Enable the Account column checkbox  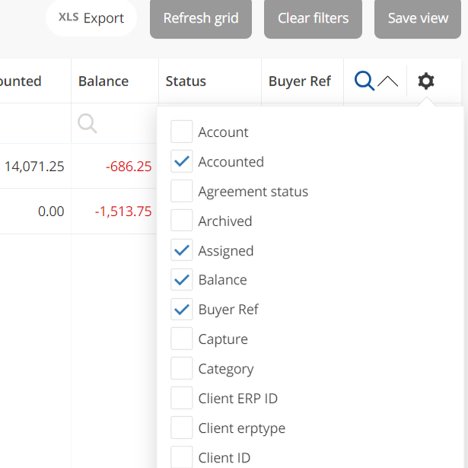pos(182,132)
